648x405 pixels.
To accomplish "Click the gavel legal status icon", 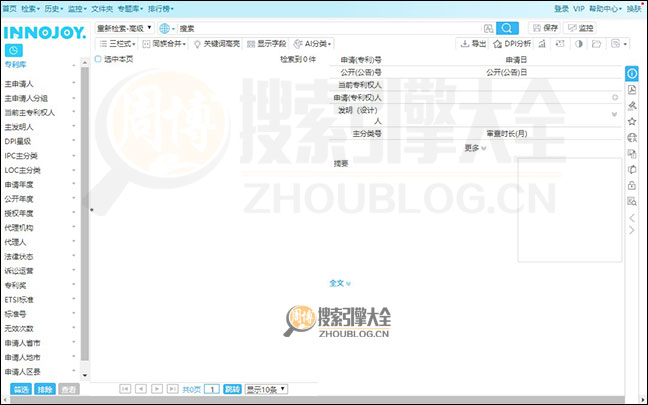I will [x=632, y=106].
